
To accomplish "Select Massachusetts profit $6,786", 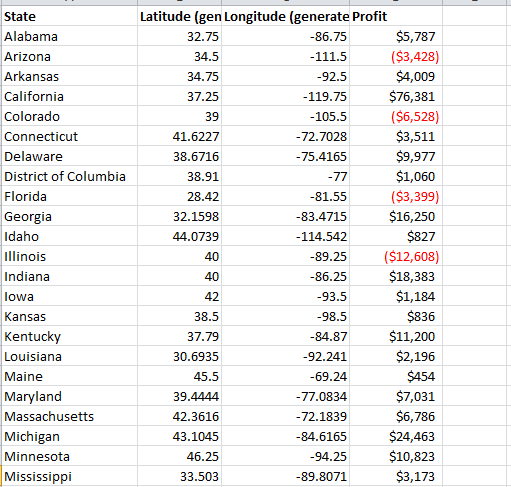I will [396, 416].
